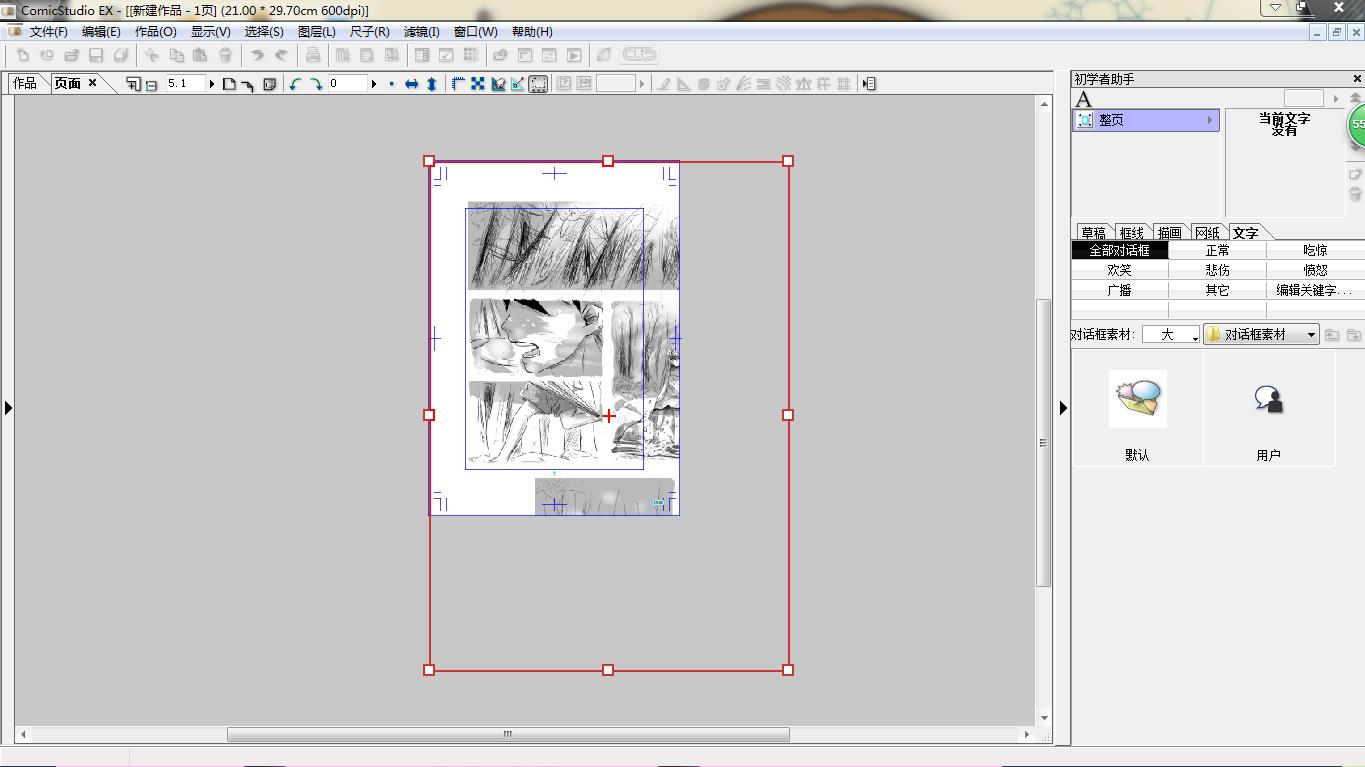1365x767 pixels.
Task: Toggle the page frame display icon
Action: [538, 84]
